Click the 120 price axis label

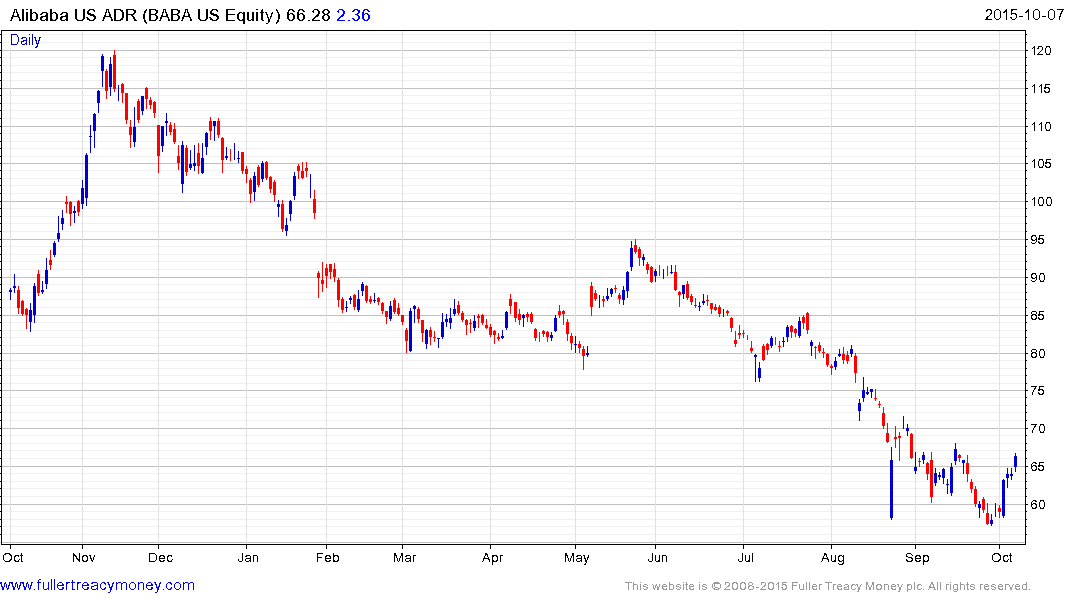1041,51
